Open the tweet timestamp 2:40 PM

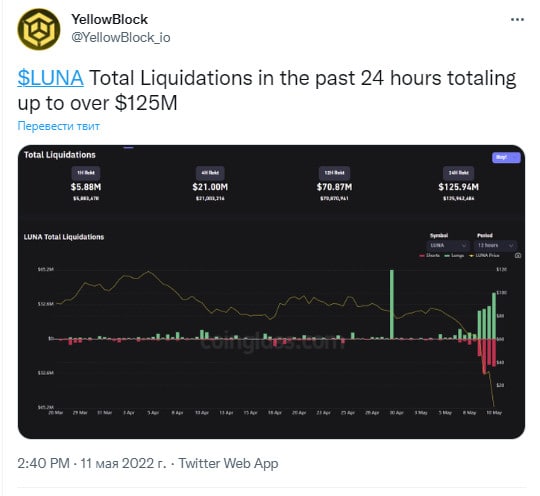click(43, 463)
